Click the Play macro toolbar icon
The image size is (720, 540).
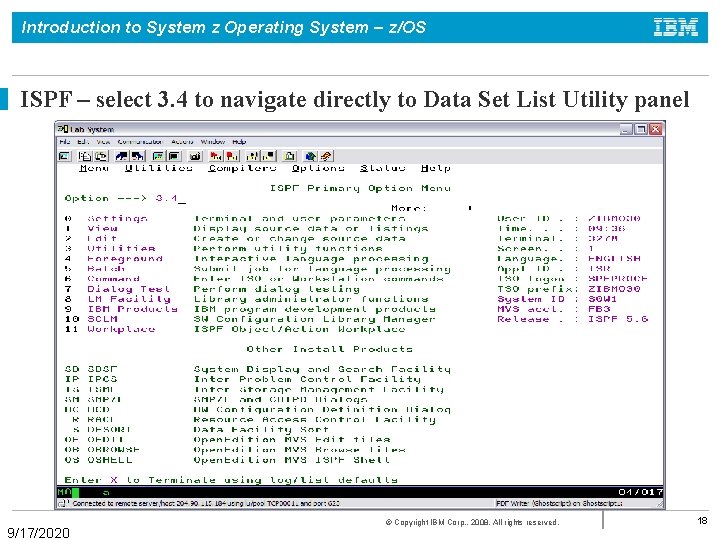[x=252, y=156]
